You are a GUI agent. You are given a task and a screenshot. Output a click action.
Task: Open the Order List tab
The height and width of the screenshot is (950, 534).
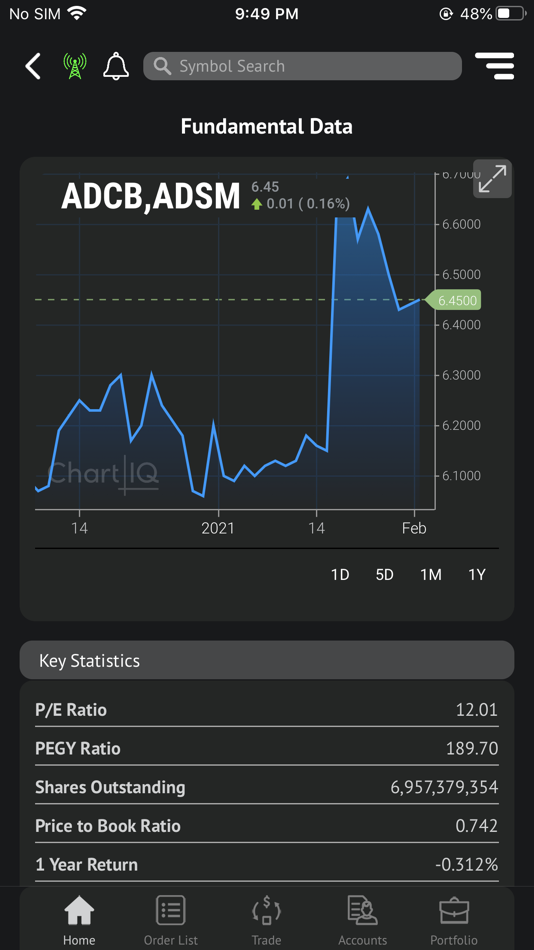[x=171, y=920]
